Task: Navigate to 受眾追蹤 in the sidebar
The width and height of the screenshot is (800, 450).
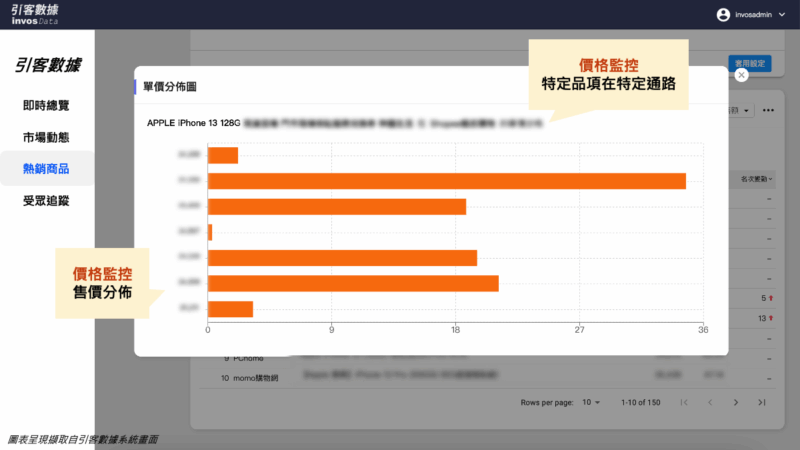Action: point(46,201)
